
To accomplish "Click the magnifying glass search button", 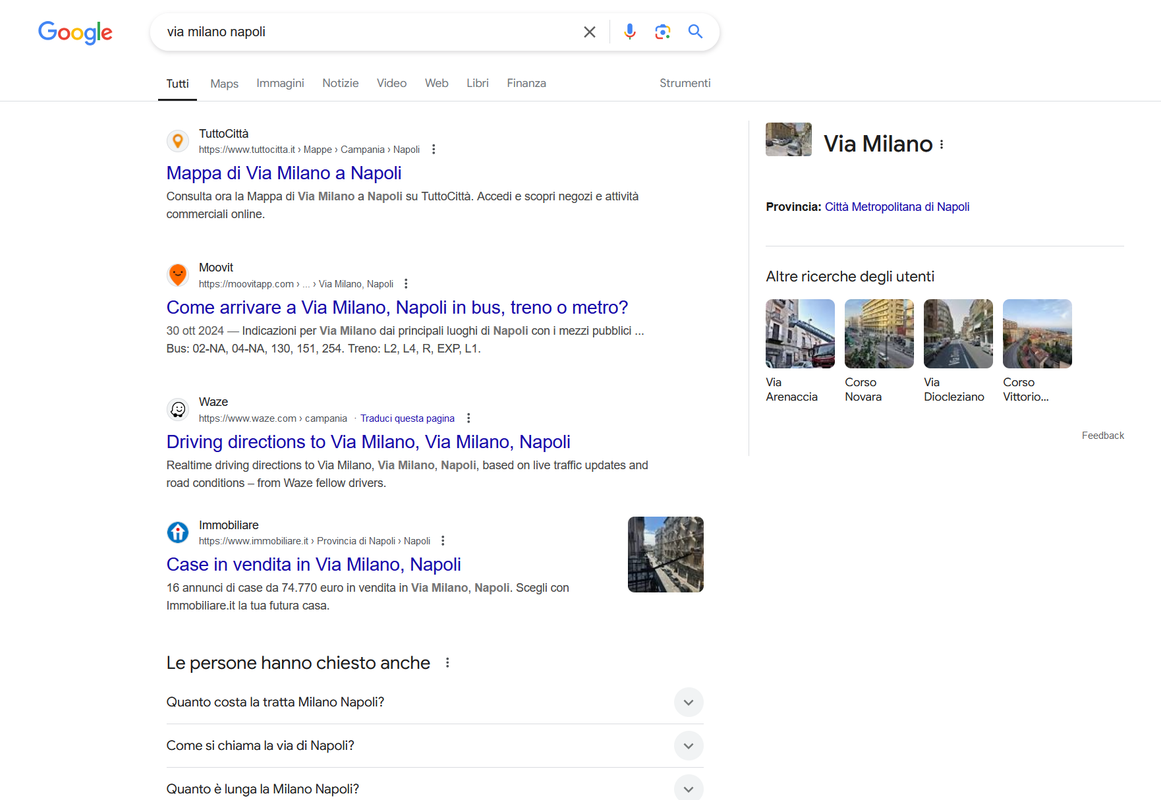I will pyautogui.click(x=695, y=32).
